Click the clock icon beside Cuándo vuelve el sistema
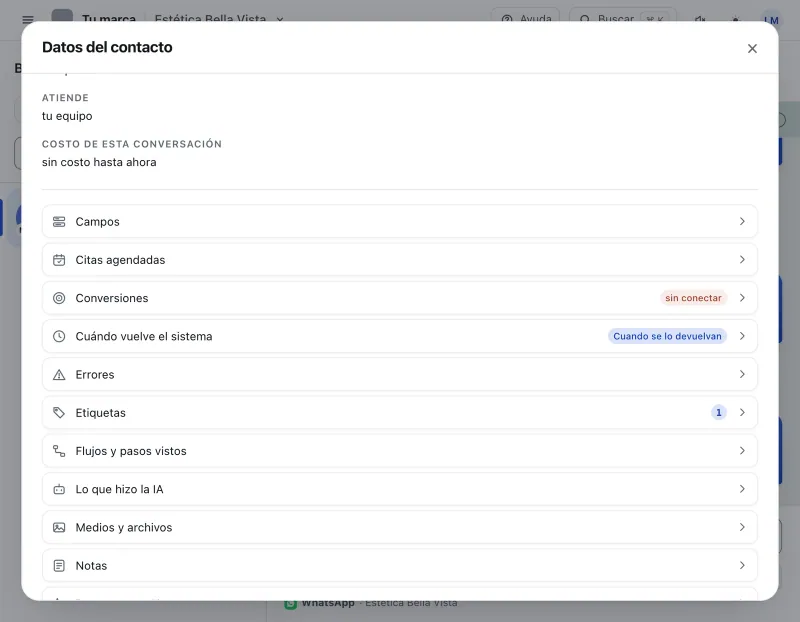This screenshot has height=622, width=800. [59, 336]
